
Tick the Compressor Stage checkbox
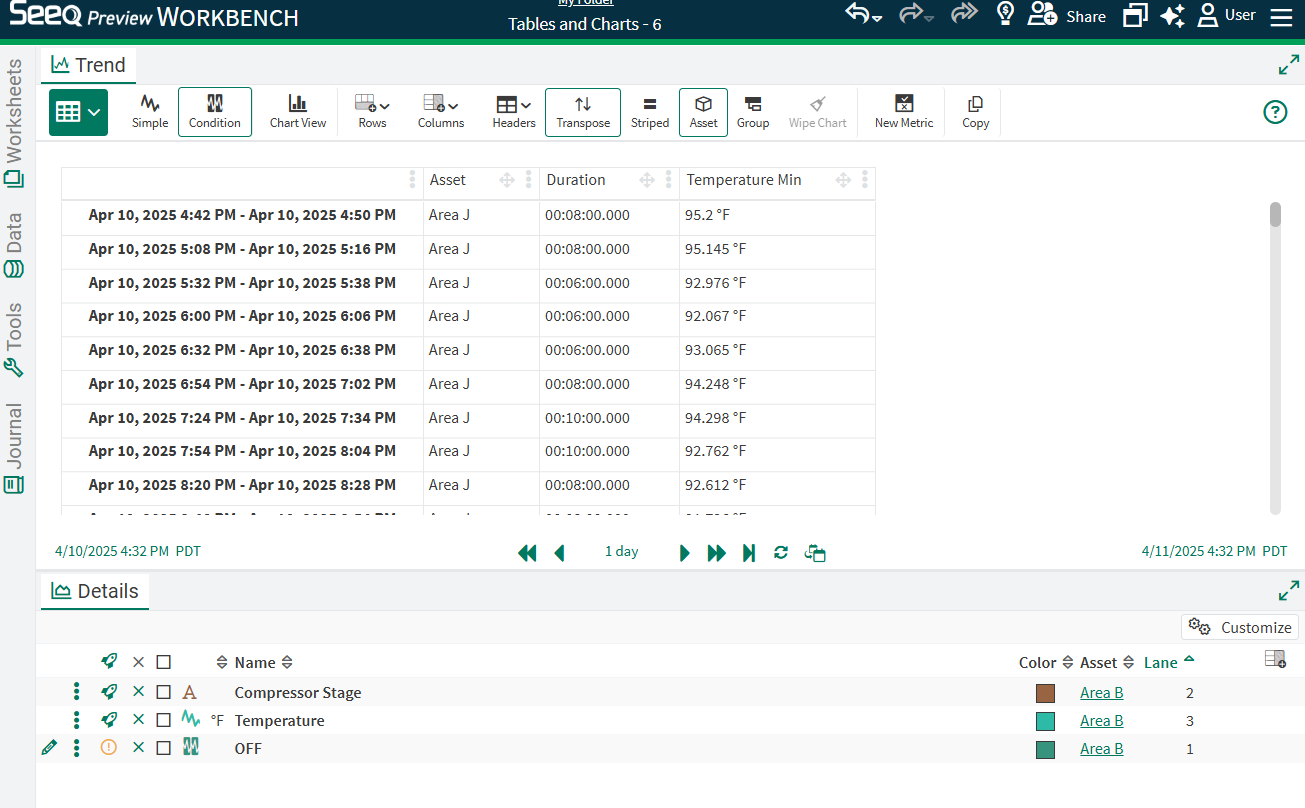[x=163, y=692]
